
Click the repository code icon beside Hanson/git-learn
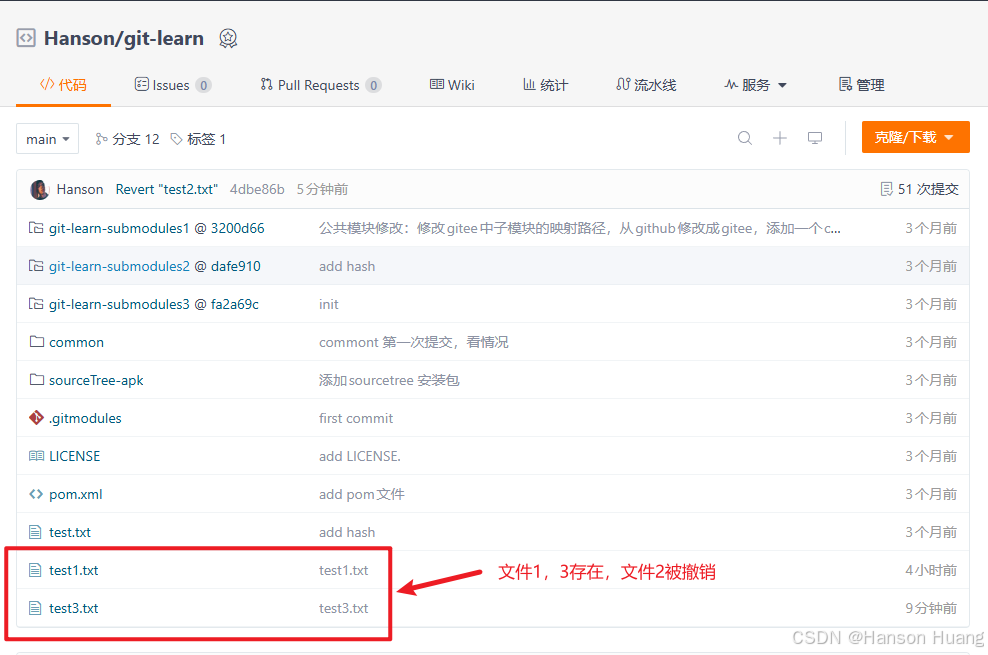[26, 38]
